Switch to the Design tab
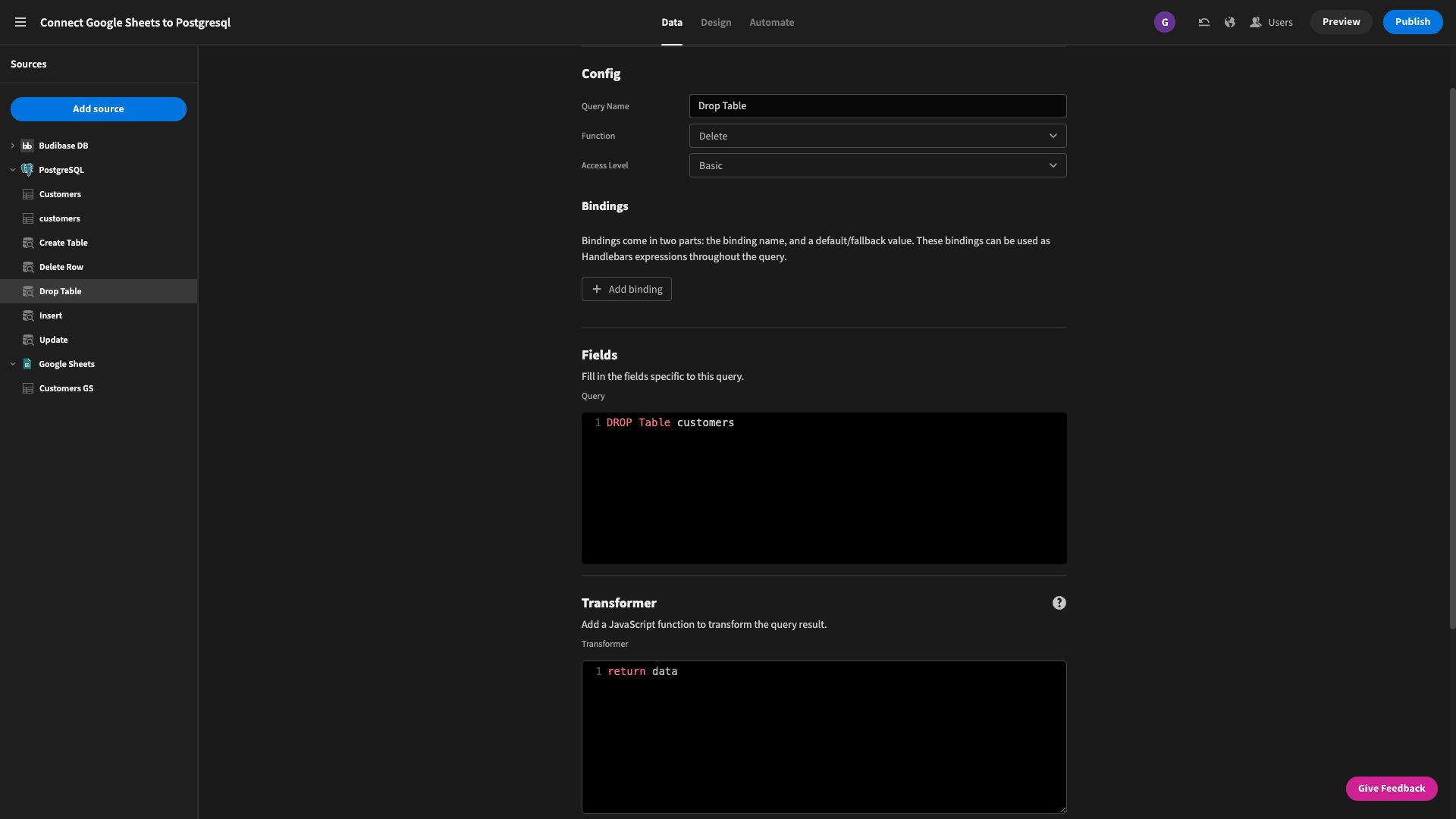 715,22
